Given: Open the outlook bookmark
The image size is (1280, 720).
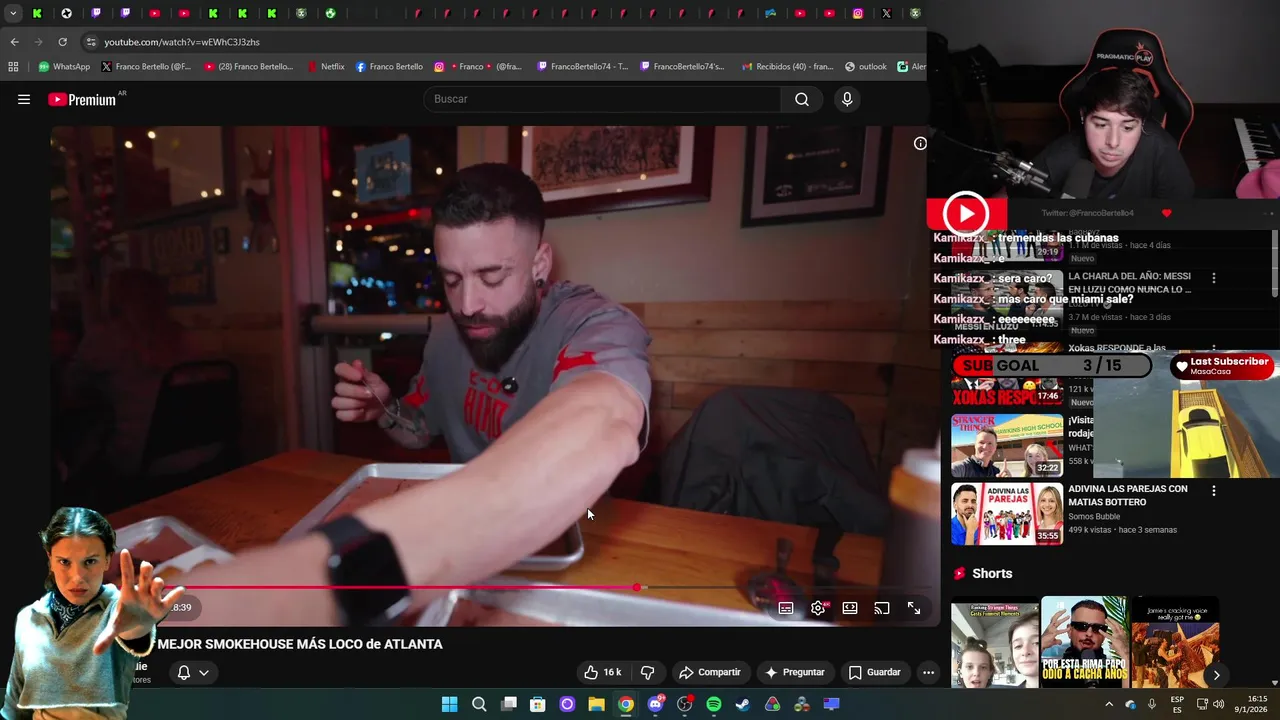Looking at the screenshot, I should pyautogui.click(x=866, y=67).
